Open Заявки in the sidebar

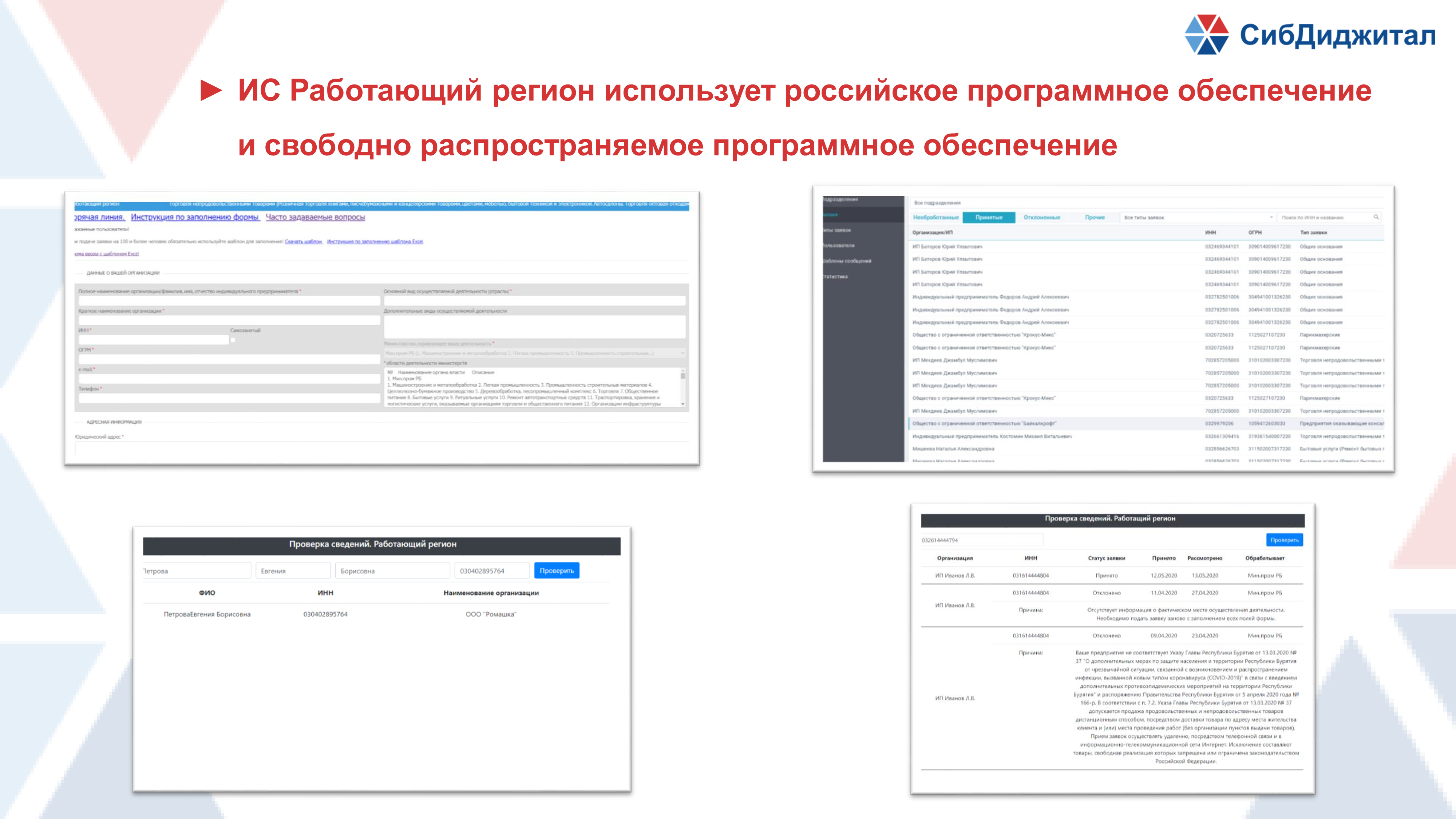[863, 215]
